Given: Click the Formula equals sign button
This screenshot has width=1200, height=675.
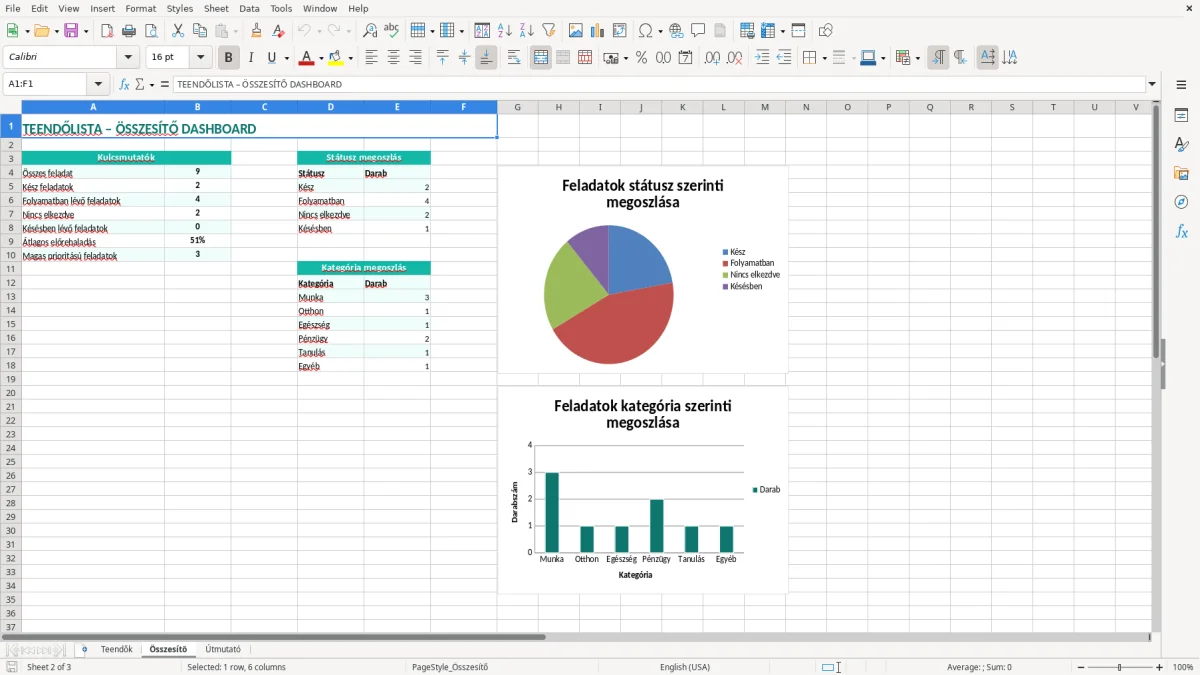Looking at the screenshot, I should coord(165,85).
